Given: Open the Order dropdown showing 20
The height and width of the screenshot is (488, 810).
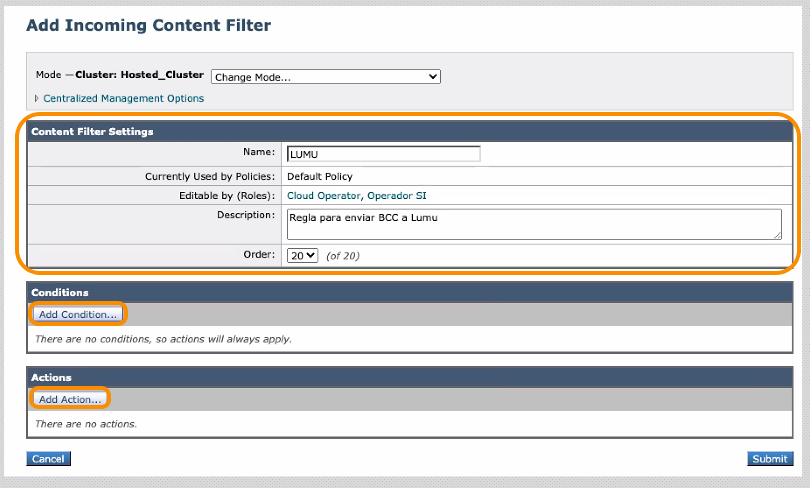Looking at the screenshot, I should tap(302, 256).
